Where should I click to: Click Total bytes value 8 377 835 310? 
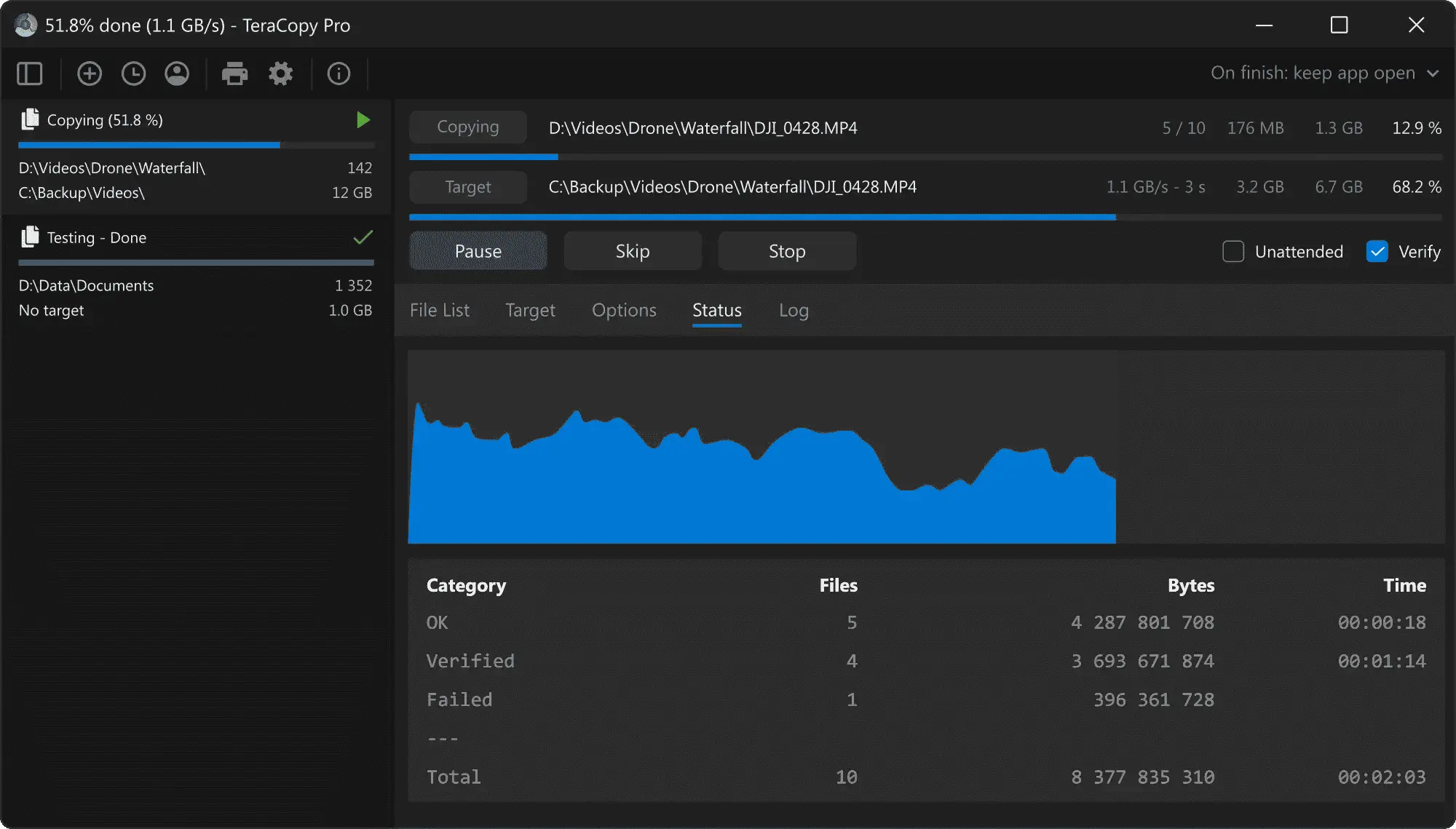(1142, 777)
